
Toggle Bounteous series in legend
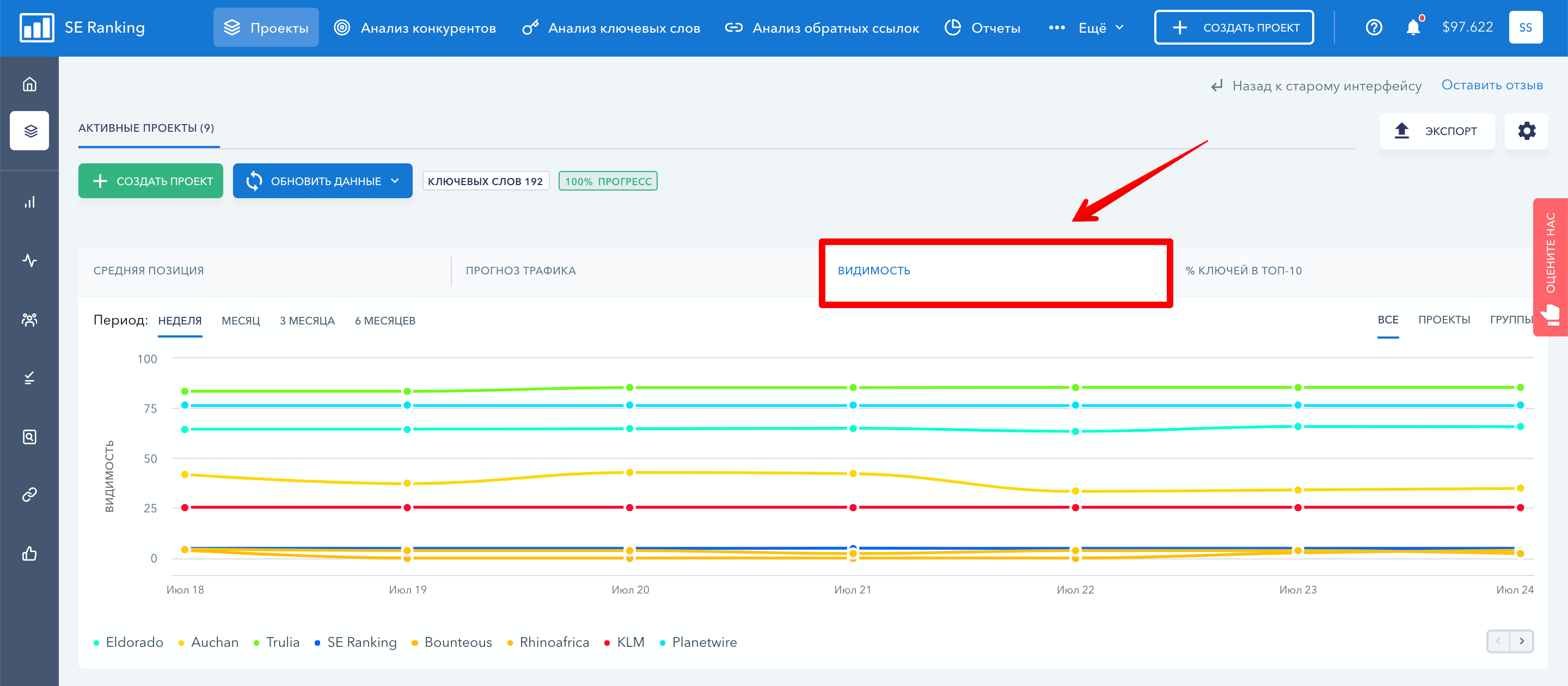point(452,642)
